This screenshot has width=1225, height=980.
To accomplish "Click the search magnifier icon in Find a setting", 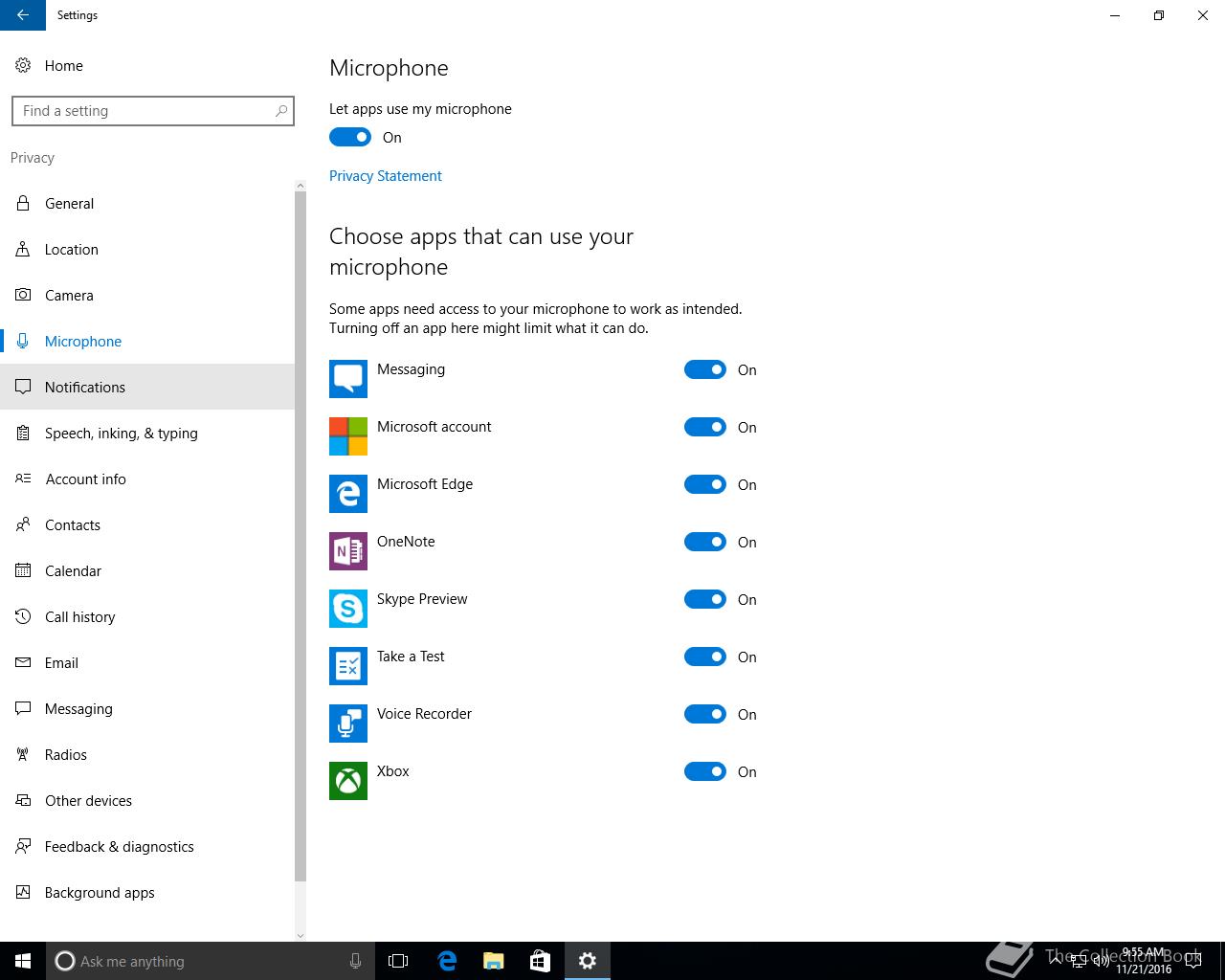I will point(281,111).
